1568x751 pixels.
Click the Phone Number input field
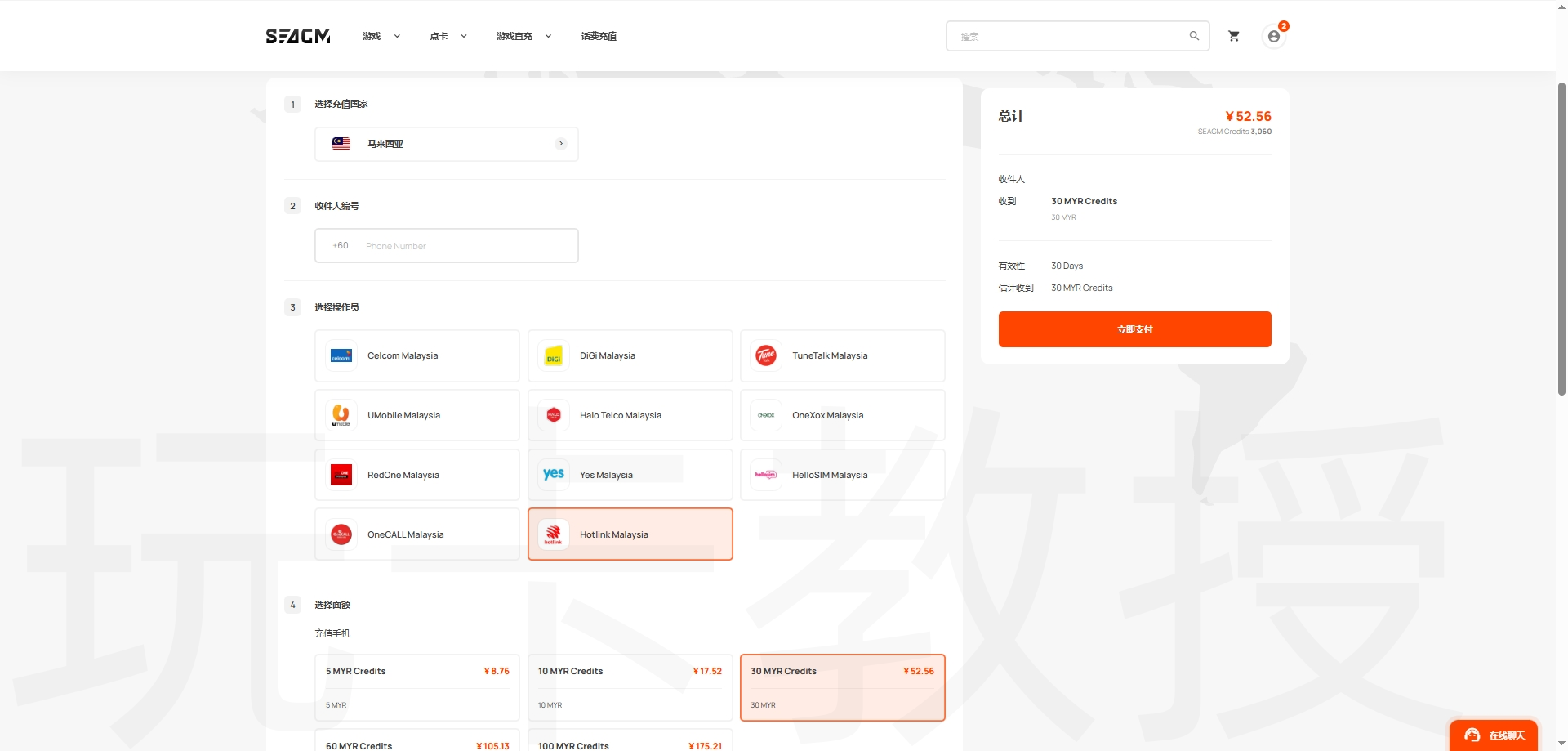465,245
